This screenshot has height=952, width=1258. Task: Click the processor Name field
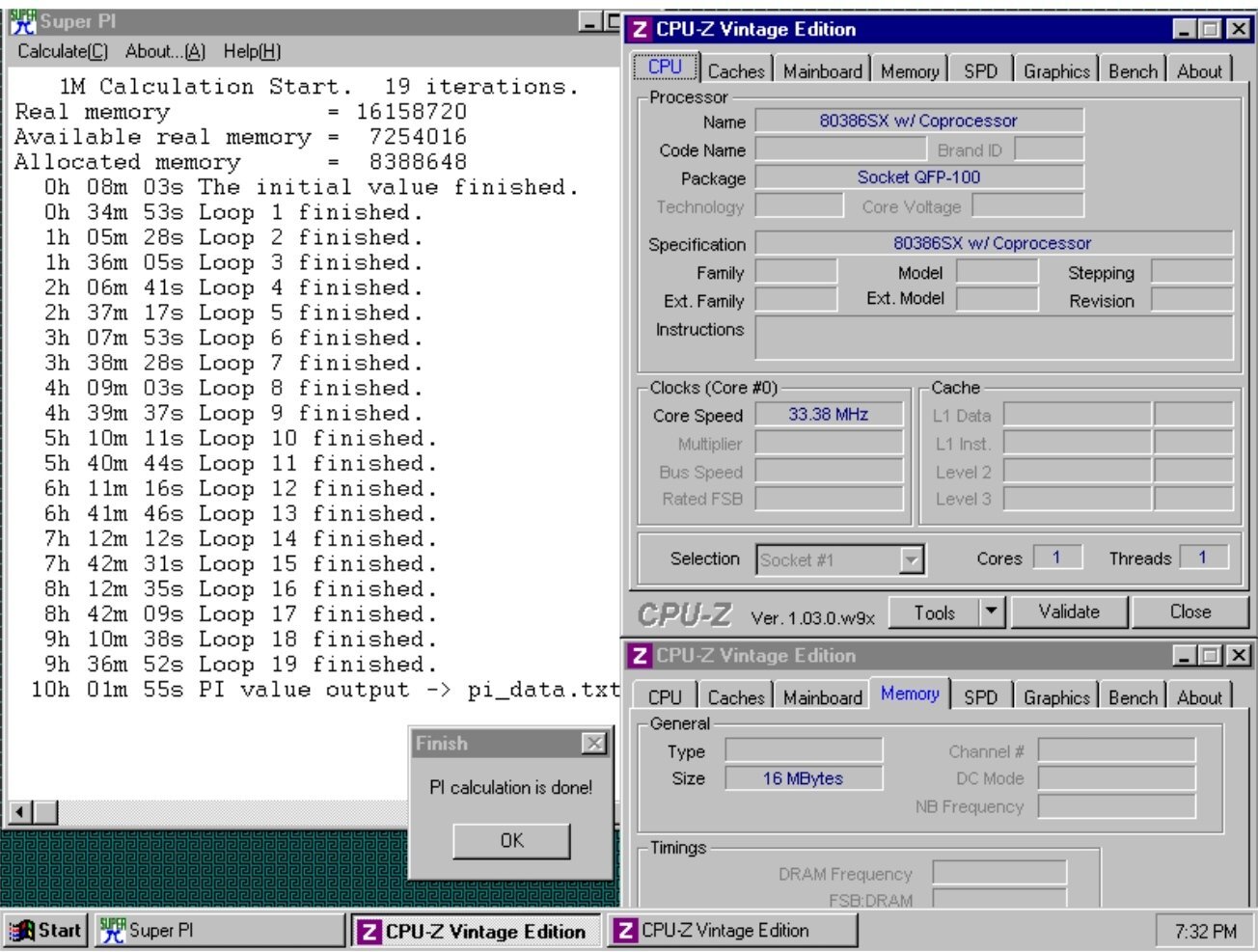pos(918,122)
